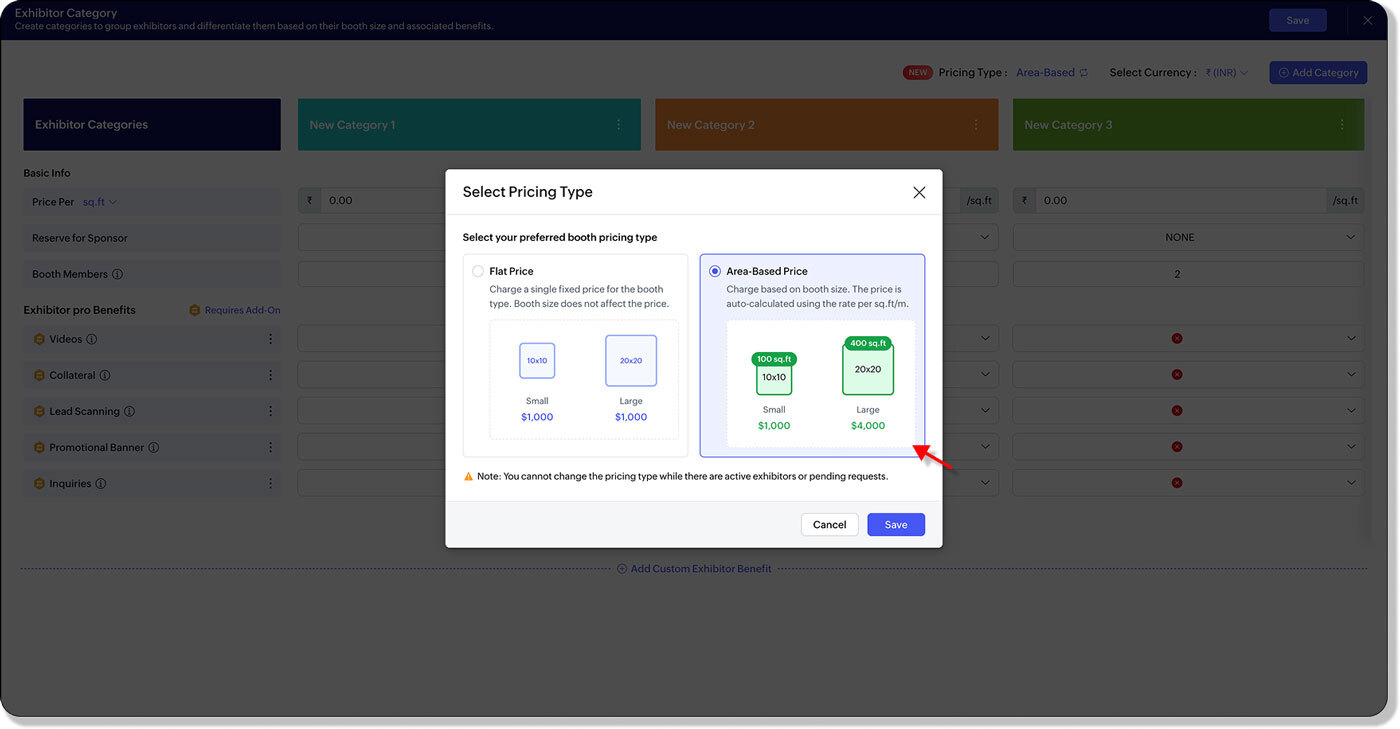Click the add-on icon before Lead Scanning
This screenshot has height=729, width=1400.
(x=40, y=411)
